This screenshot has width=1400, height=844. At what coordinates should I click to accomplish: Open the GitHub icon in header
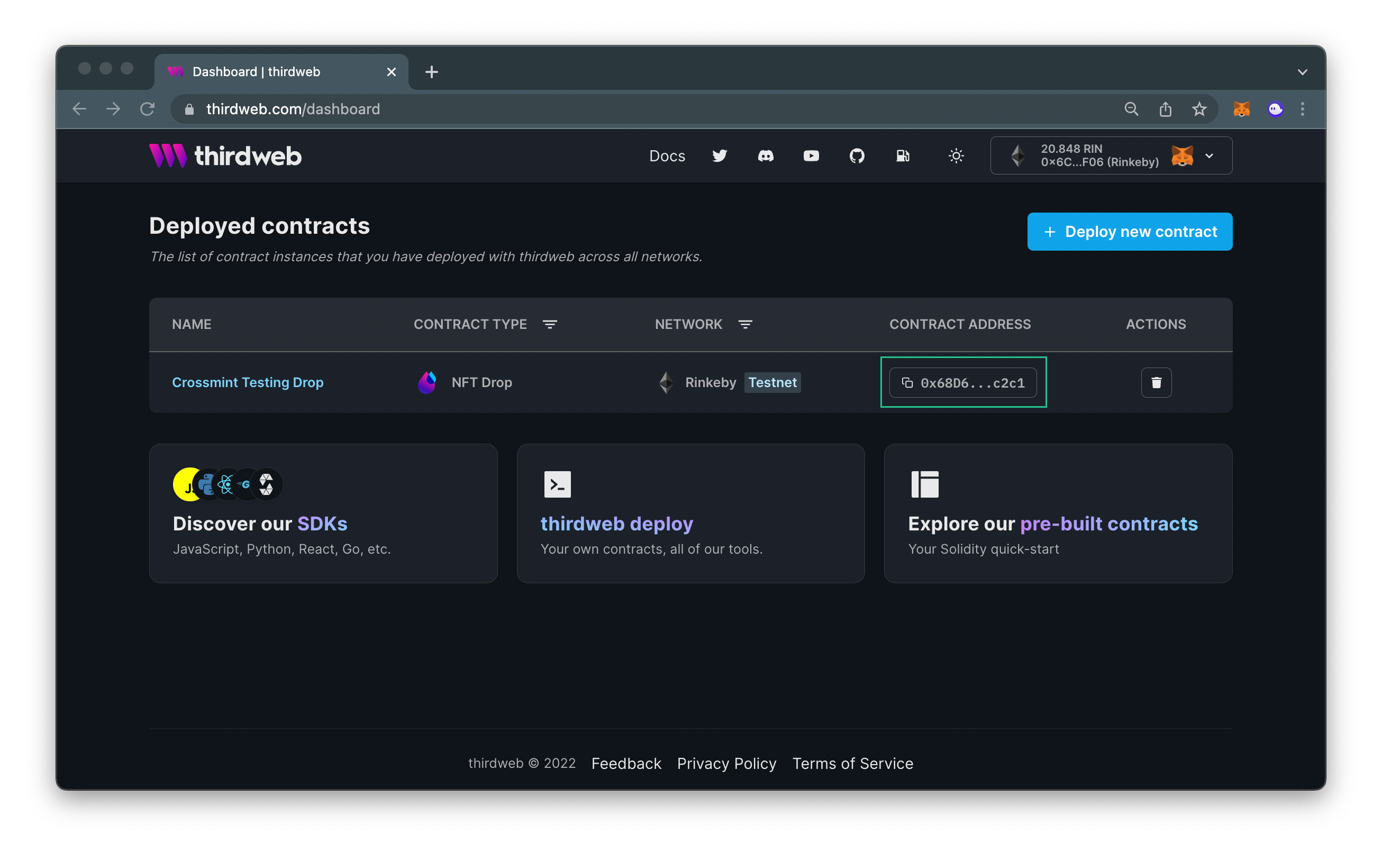[x=856, y=155]
